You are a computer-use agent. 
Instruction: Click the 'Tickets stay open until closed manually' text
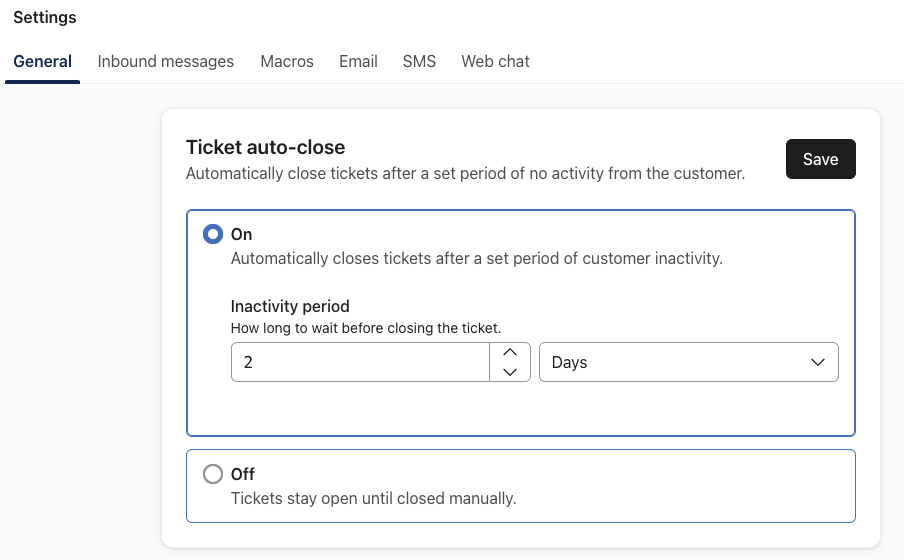tap(373, 498)
